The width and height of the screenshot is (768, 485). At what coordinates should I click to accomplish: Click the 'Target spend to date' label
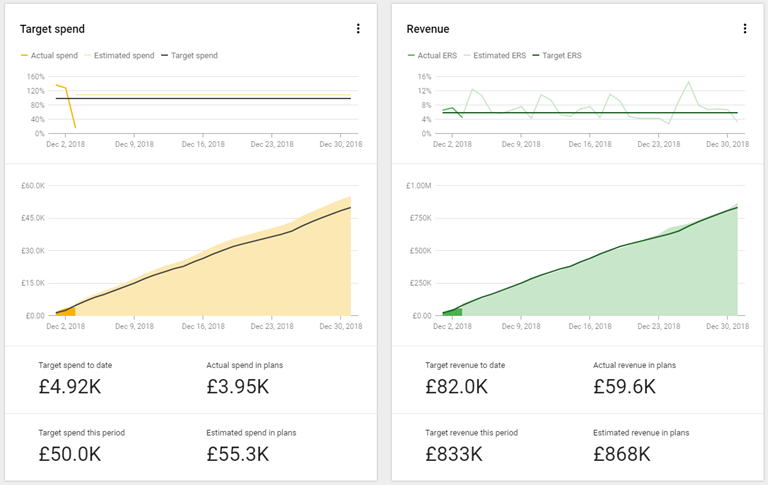point(75,365)
